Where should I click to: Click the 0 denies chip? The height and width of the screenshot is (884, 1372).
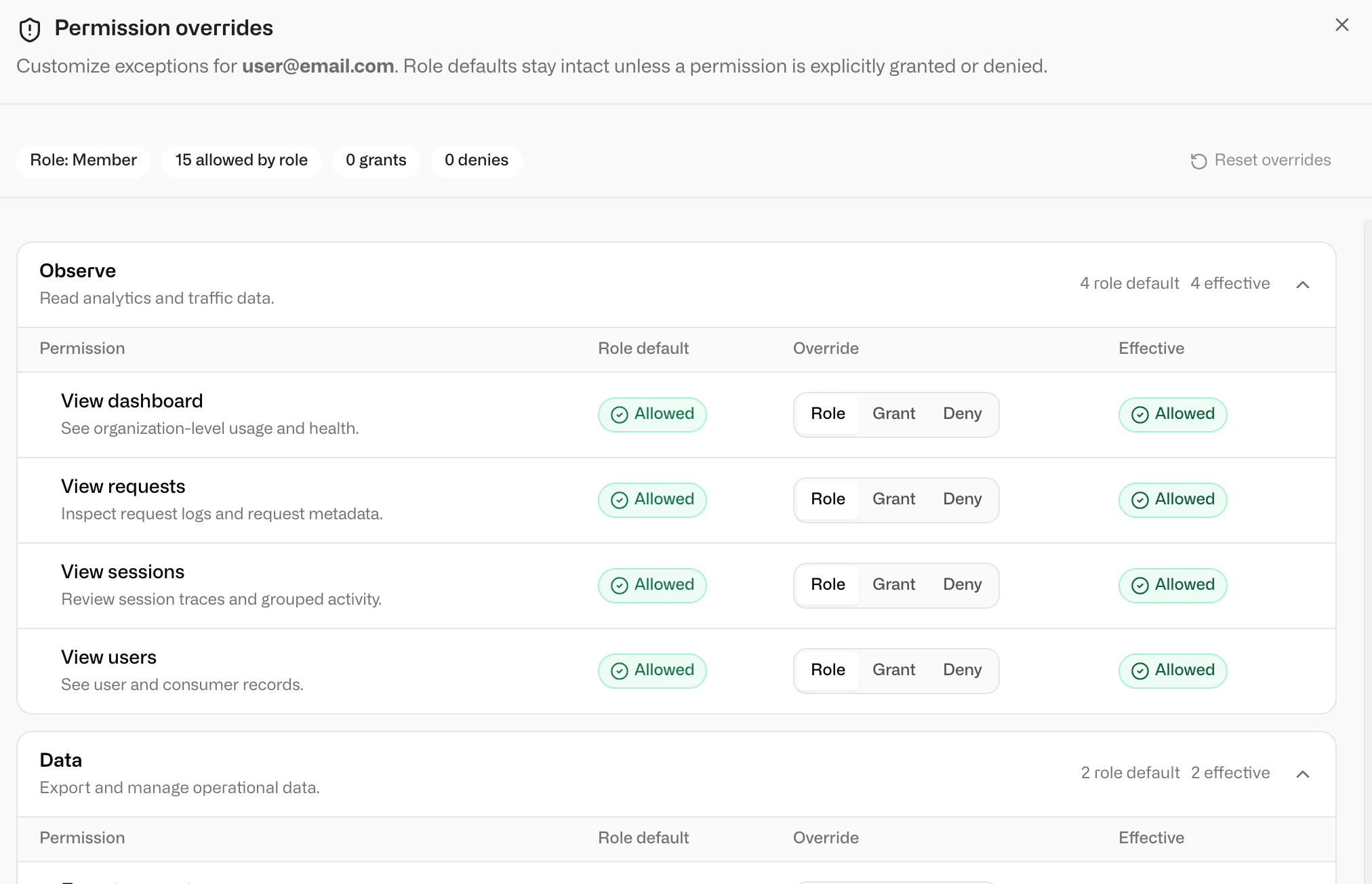[x=477, y=161]
